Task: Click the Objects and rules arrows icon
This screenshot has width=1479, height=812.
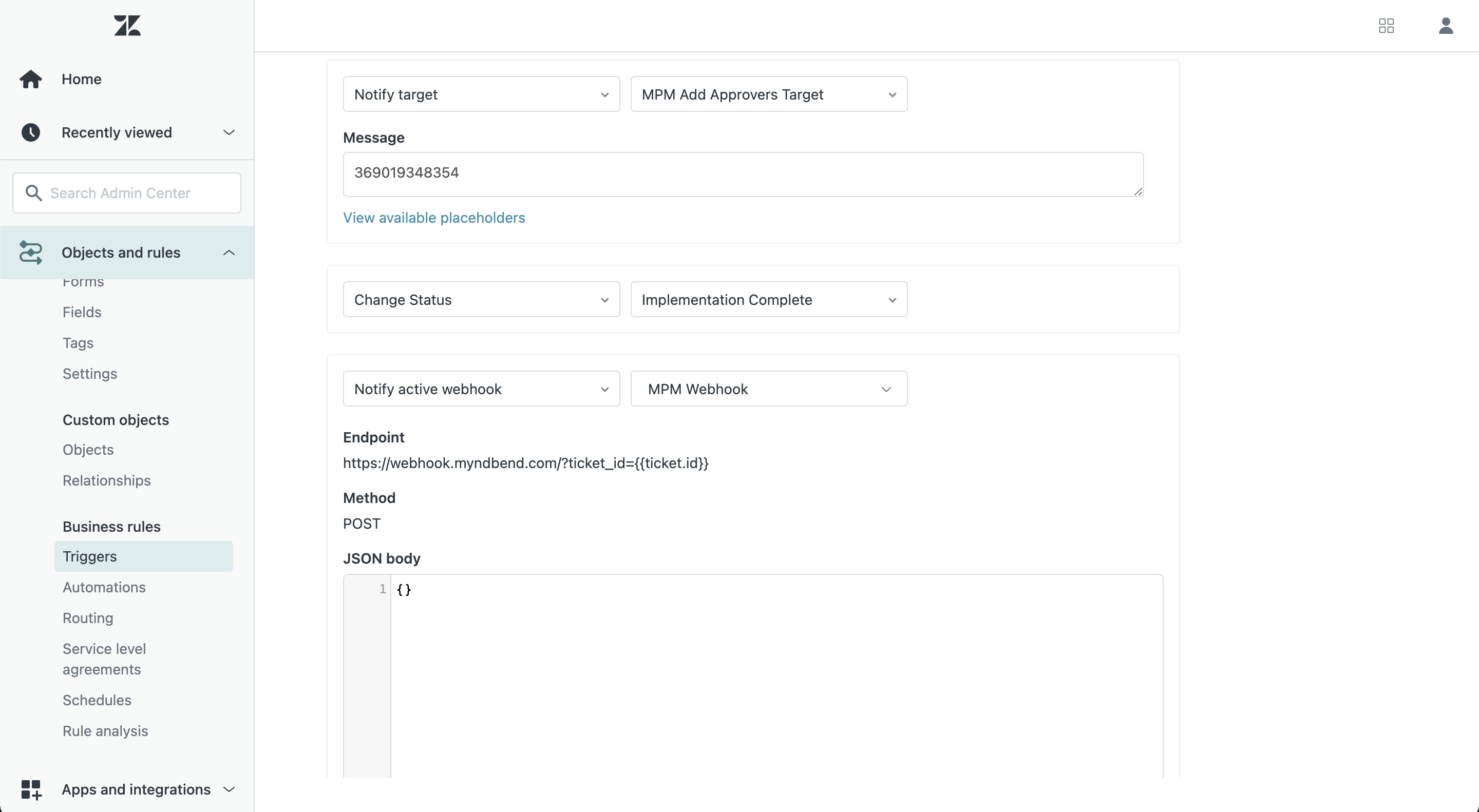Action: tap(30, 253)
